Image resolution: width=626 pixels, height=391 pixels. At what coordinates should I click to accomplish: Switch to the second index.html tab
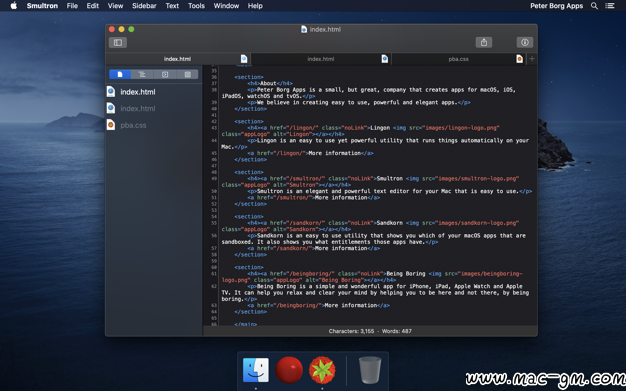(321, 59)
